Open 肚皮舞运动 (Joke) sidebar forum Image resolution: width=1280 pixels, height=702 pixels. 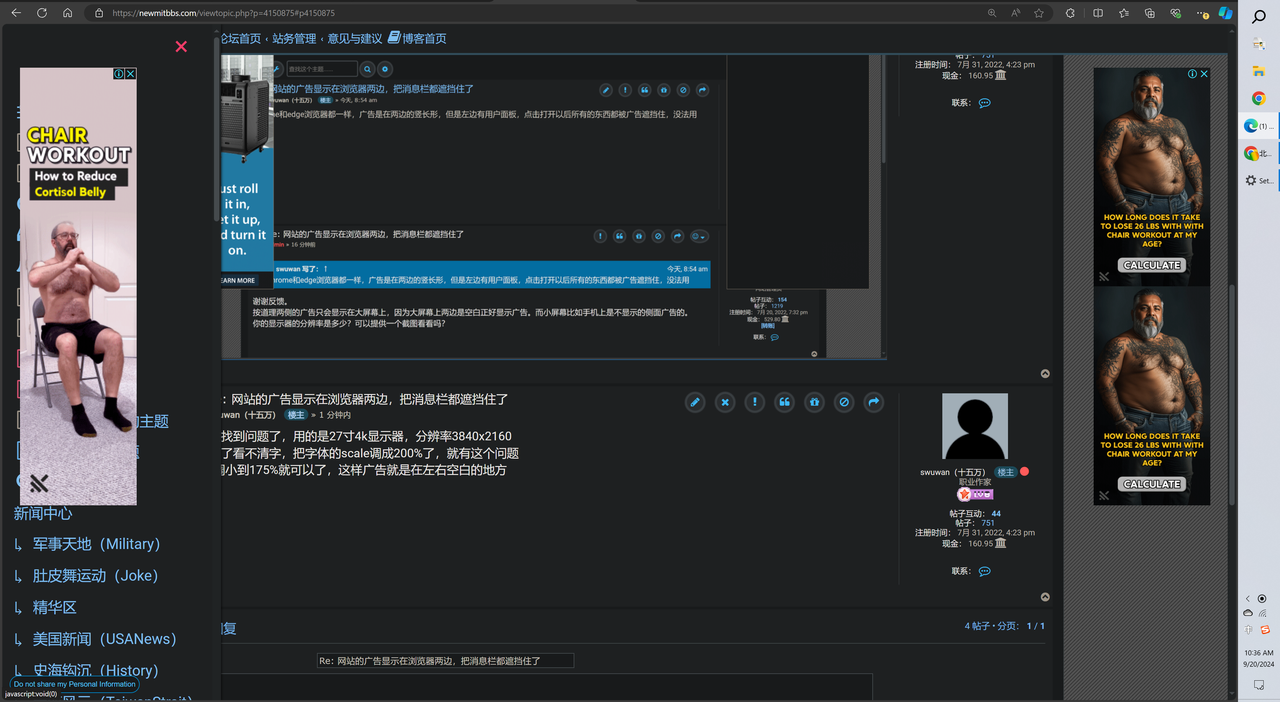pyautogui.click(x=95, y=576)
